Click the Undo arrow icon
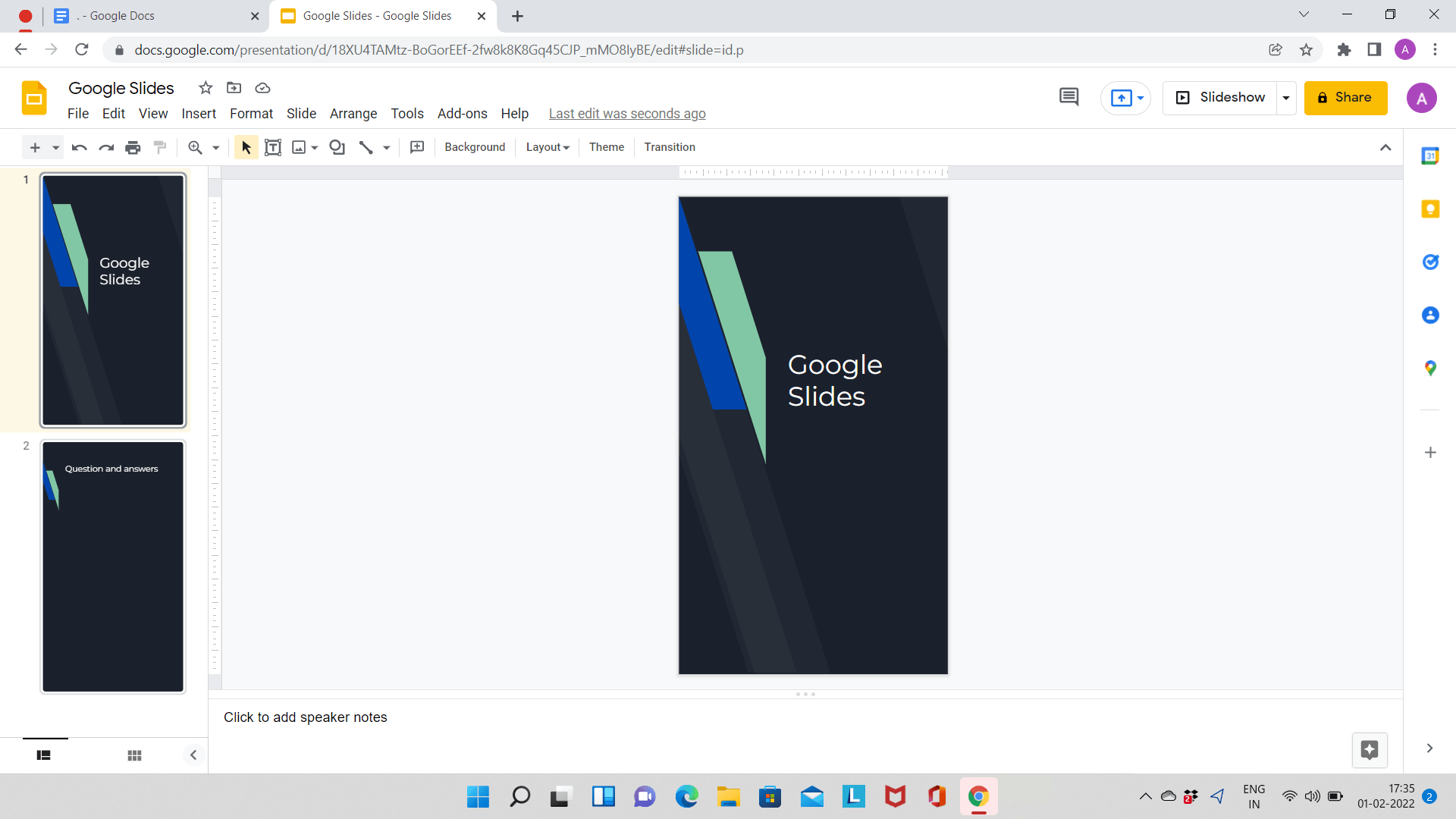Viewport: 1456px width, 819px height. (x=79, y=147)
